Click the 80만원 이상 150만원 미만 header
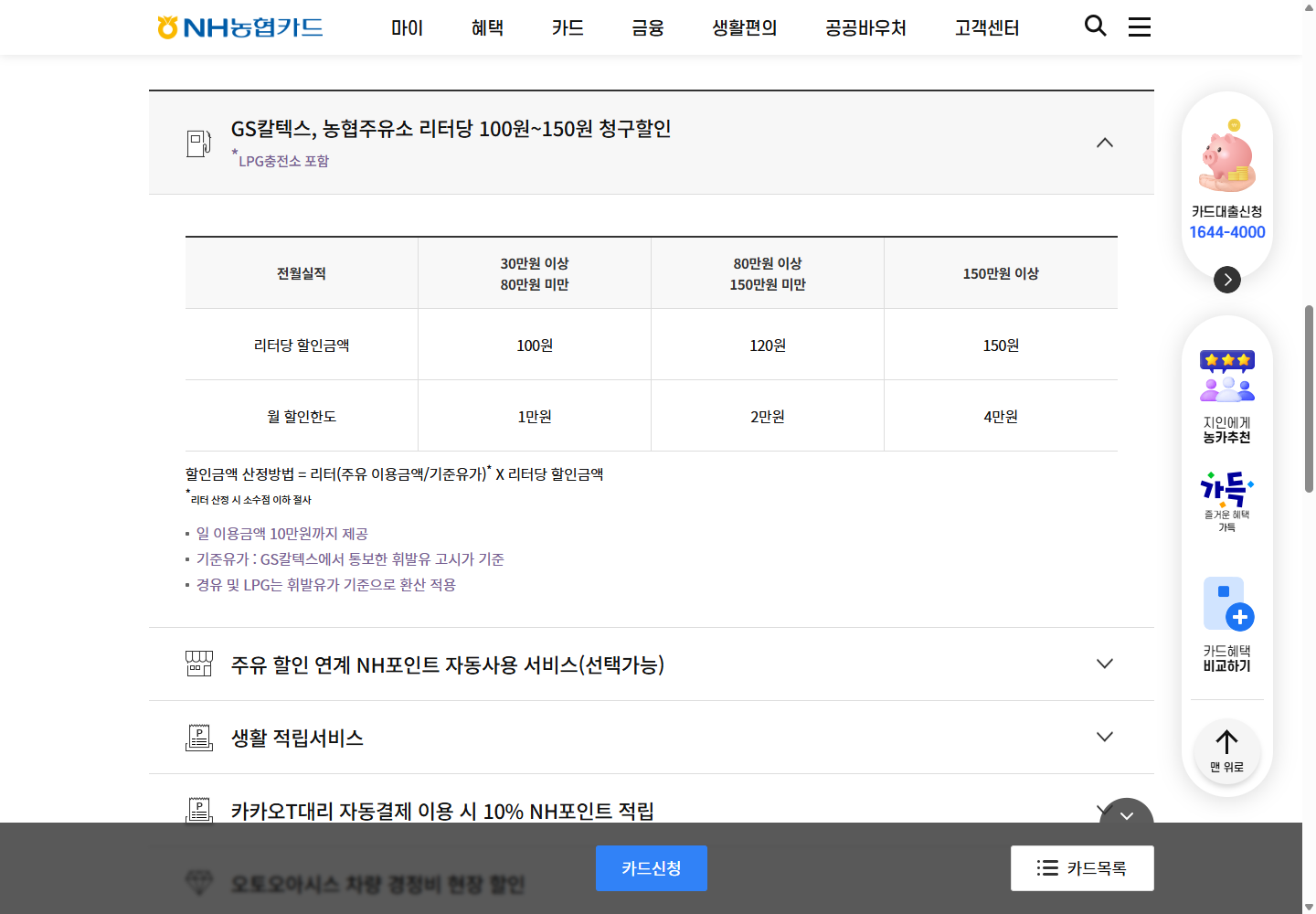The width and height of the screenshot is (1316, 914). [x=768, y=273]
